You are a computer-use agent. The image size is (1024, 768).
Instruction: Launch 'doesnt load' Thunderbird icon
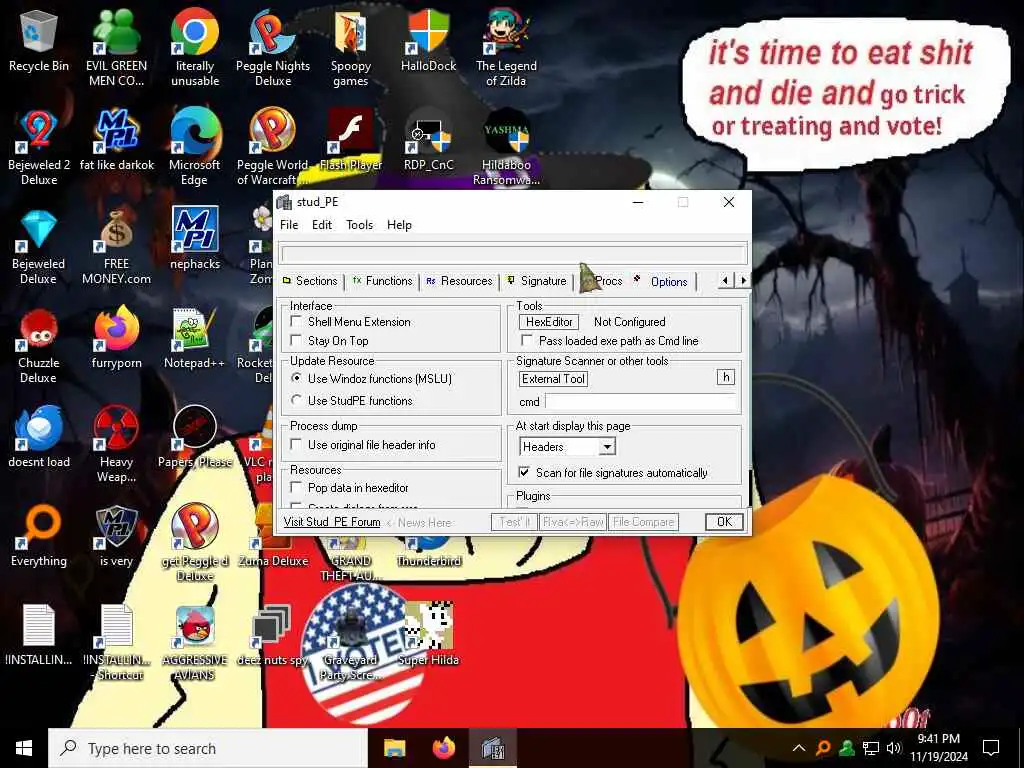click(39, 437)
